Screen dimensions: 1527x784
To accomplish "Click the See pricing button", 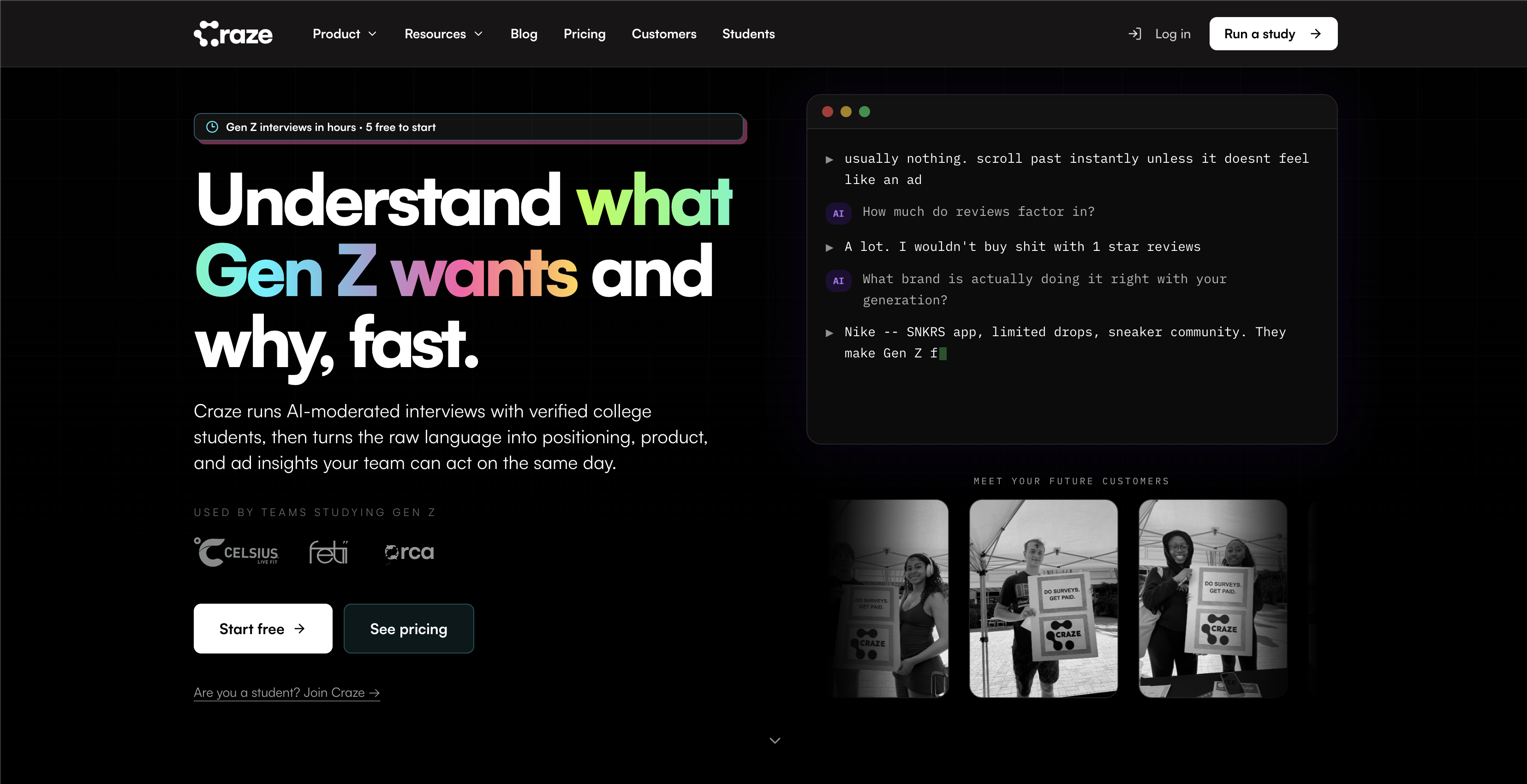I will tap(408, 628).
